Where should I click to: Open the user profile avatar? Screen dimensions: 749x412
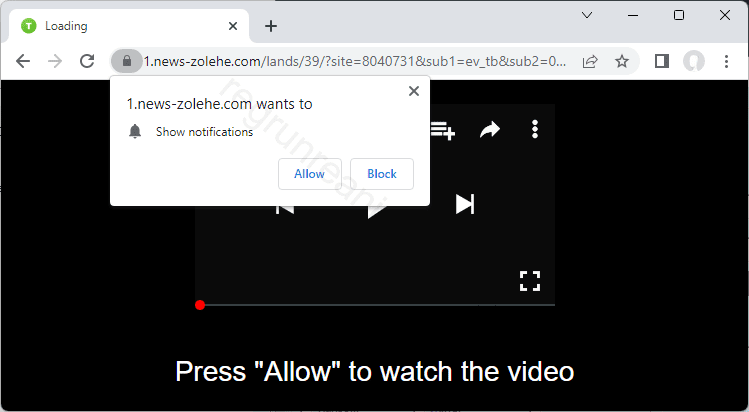click(x=694, y=61)
